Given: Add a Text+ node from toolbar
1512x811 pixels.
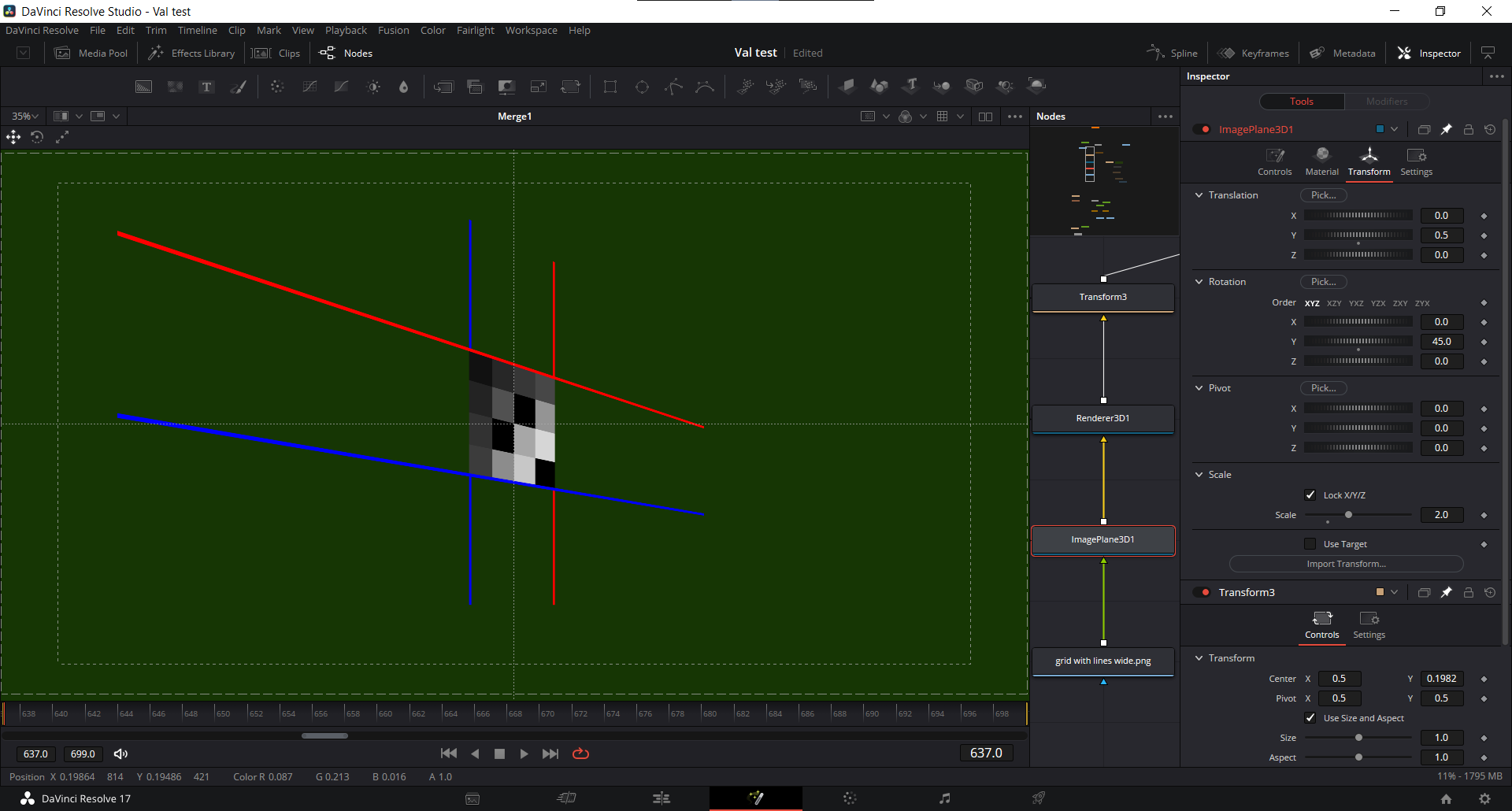Looking at the screenshot, I should point(206,87).
